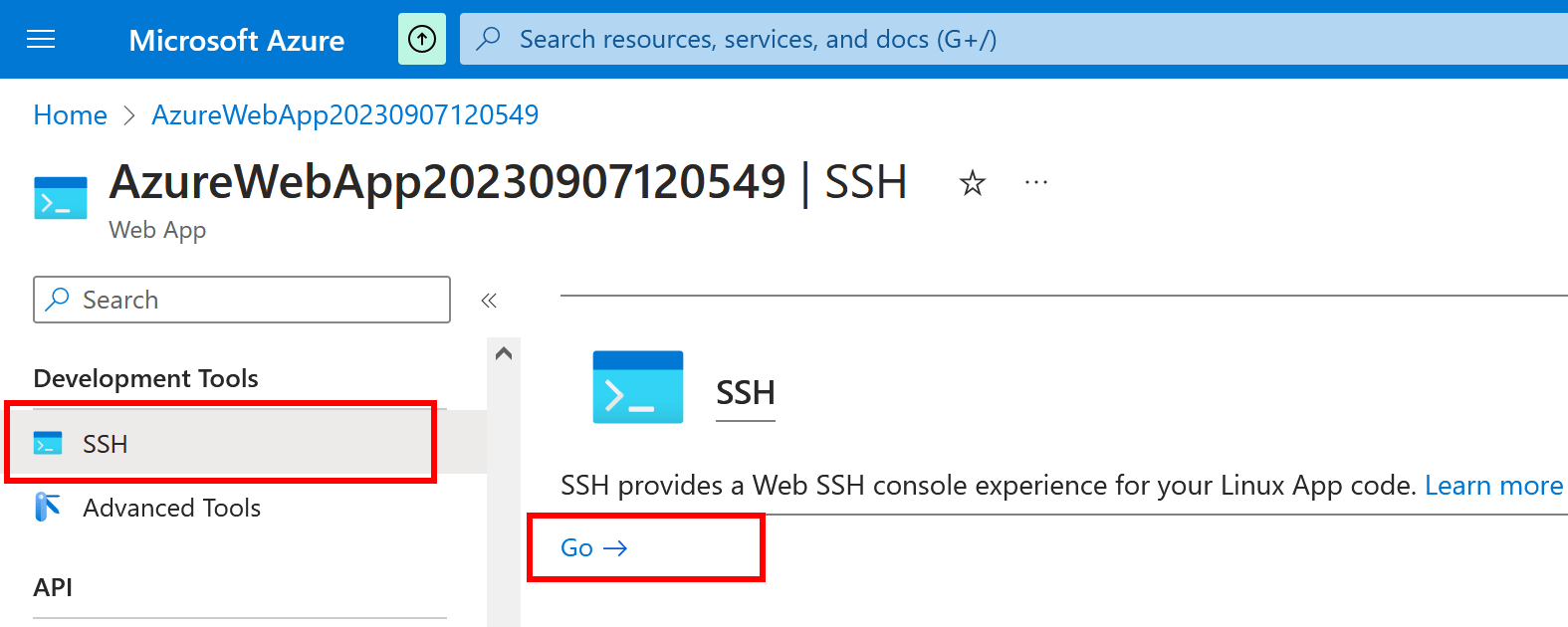Click Go to launch SSH console

click(x=594, y=548)
